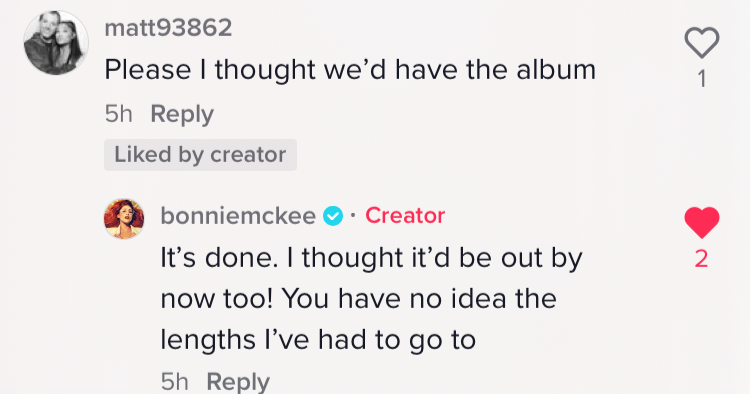This screenshot has height=394, width=750.
Task: Click the blue verified checkmark badge
Action: pyautogui.click(x=333, y=216)
